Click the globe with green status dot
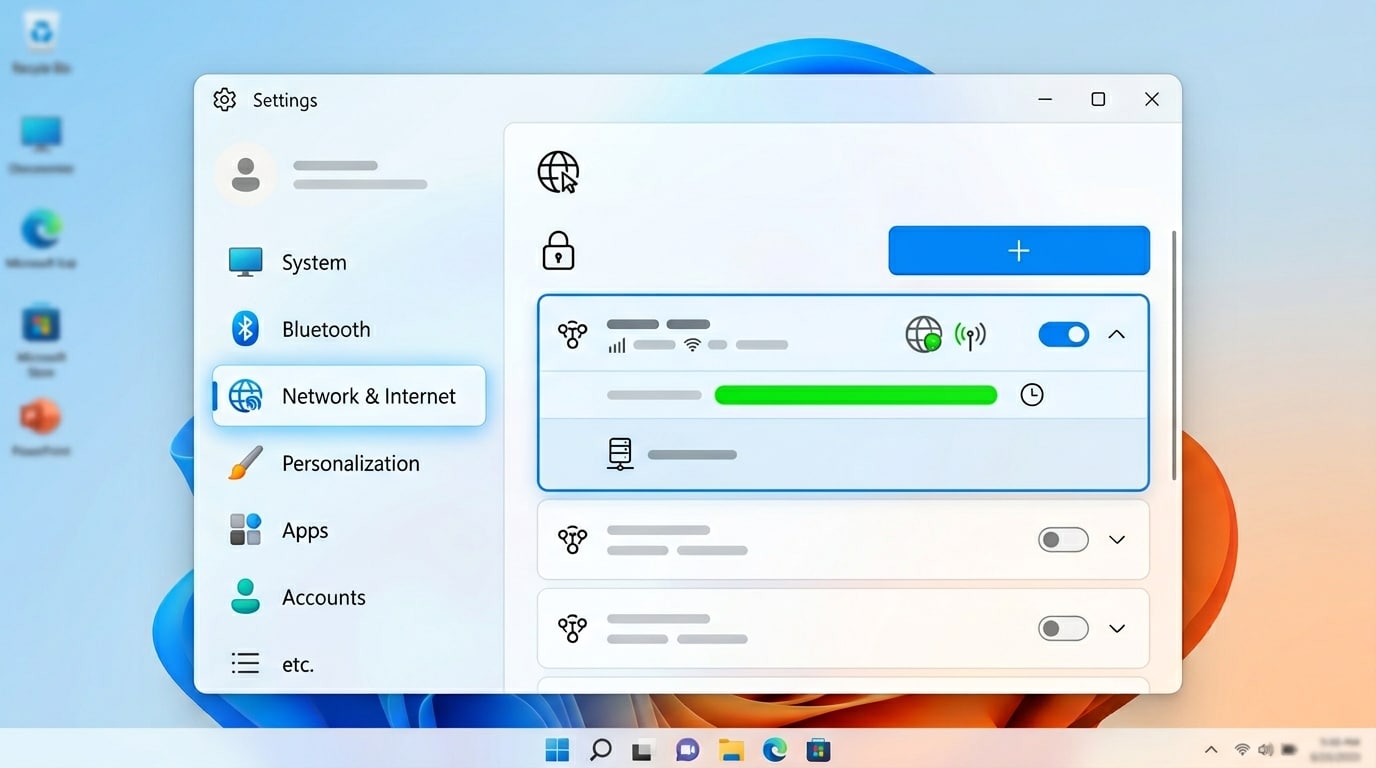Screen dimensions: 1376x768 click(x=923, y=334)
